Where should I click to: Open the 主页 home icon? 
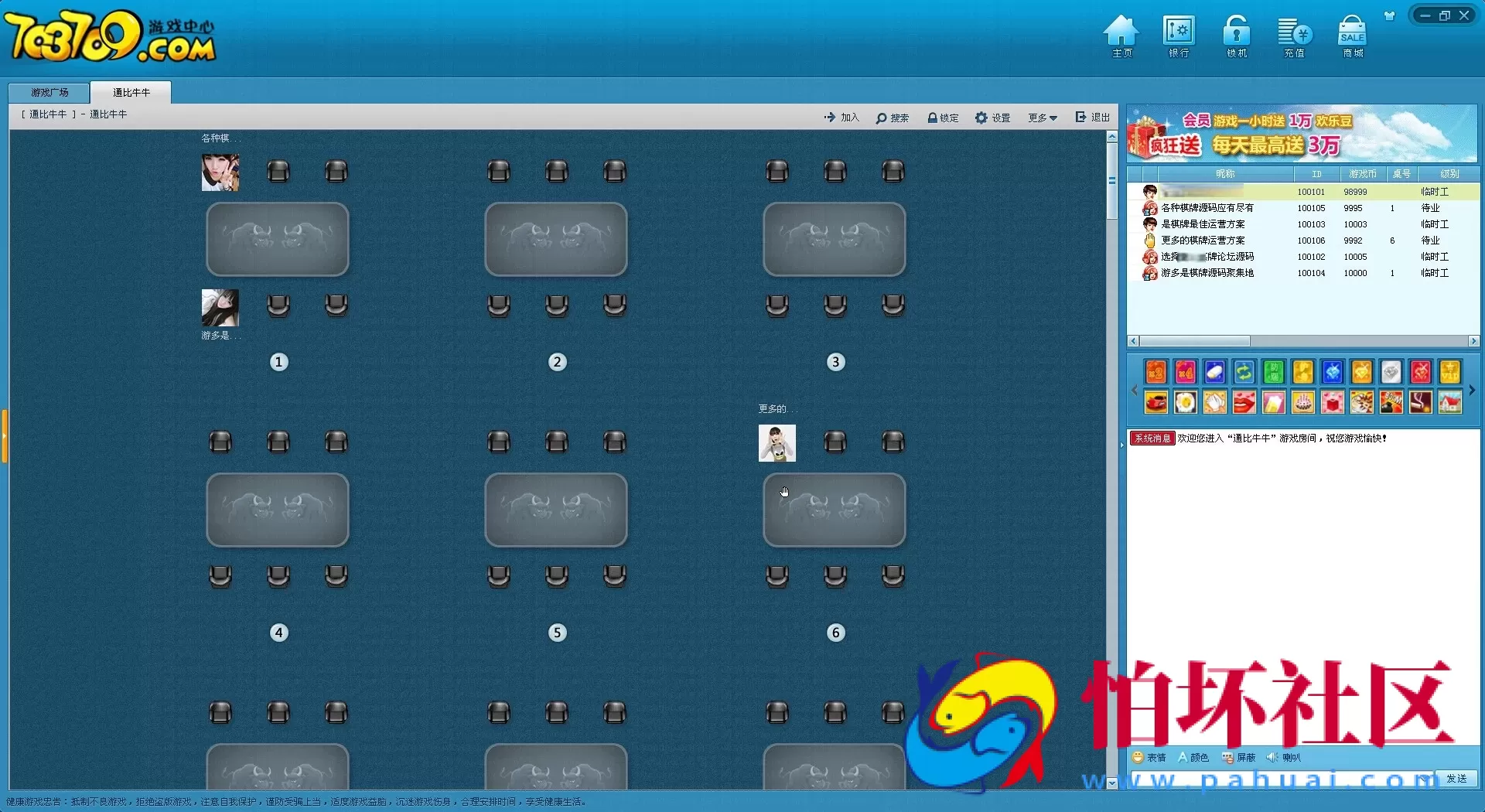(1121, 35)
